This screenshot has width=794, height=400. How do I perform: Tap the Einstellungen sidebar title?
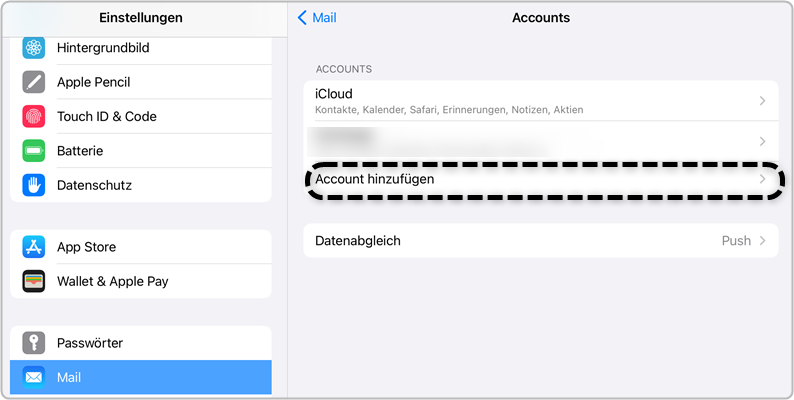[x=141, y=18]
